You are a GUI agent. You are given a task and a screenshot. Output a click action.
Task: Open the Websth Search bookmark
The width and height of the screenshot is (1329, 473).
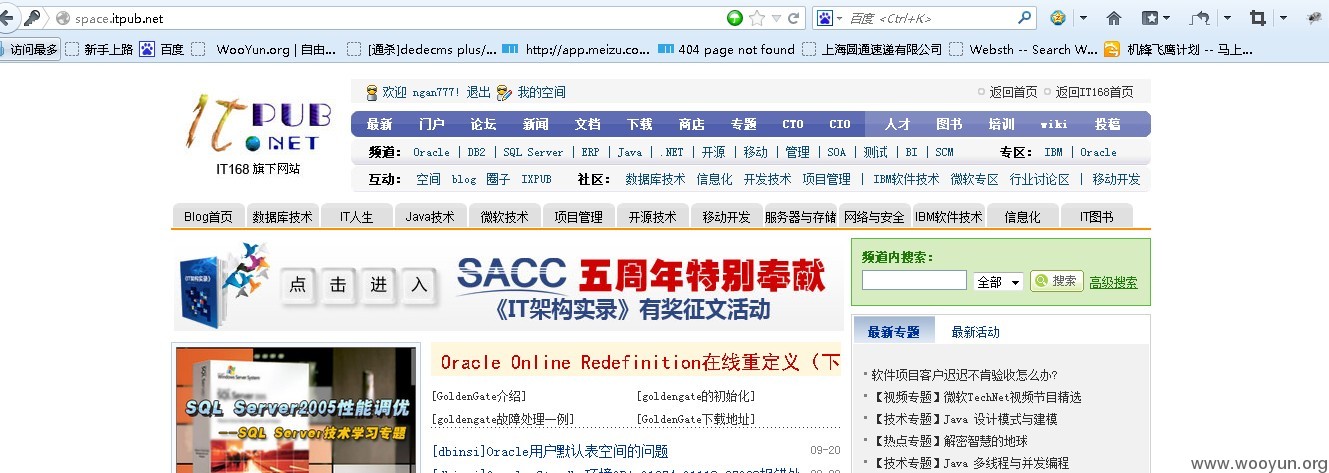[1023, 49]
